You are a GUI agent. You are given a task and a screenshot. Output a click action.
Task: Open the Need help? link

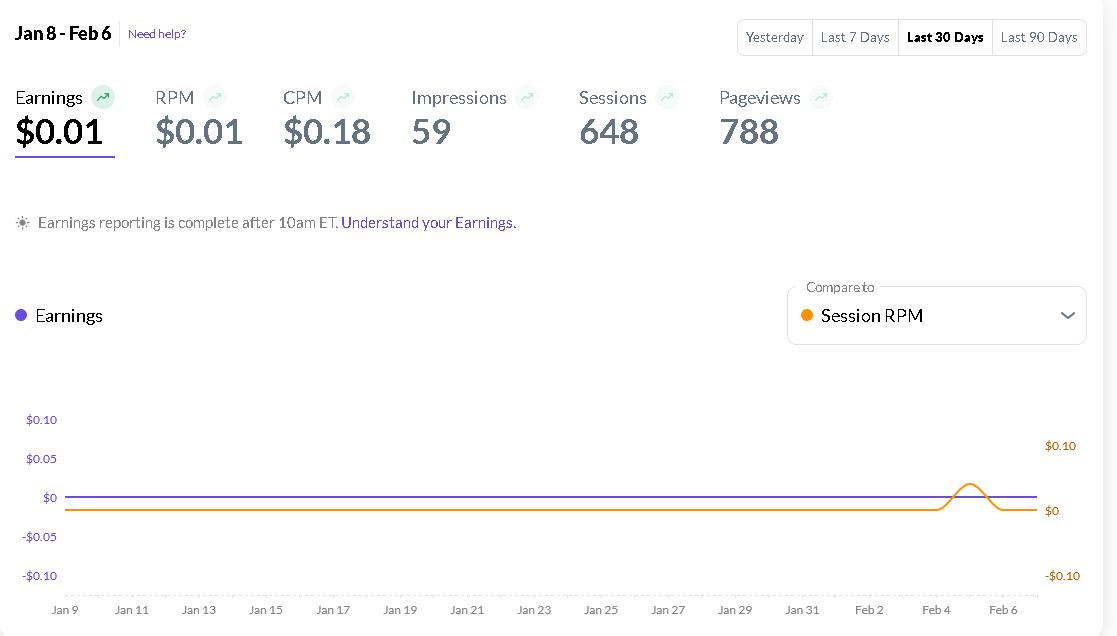click(157, 34)
